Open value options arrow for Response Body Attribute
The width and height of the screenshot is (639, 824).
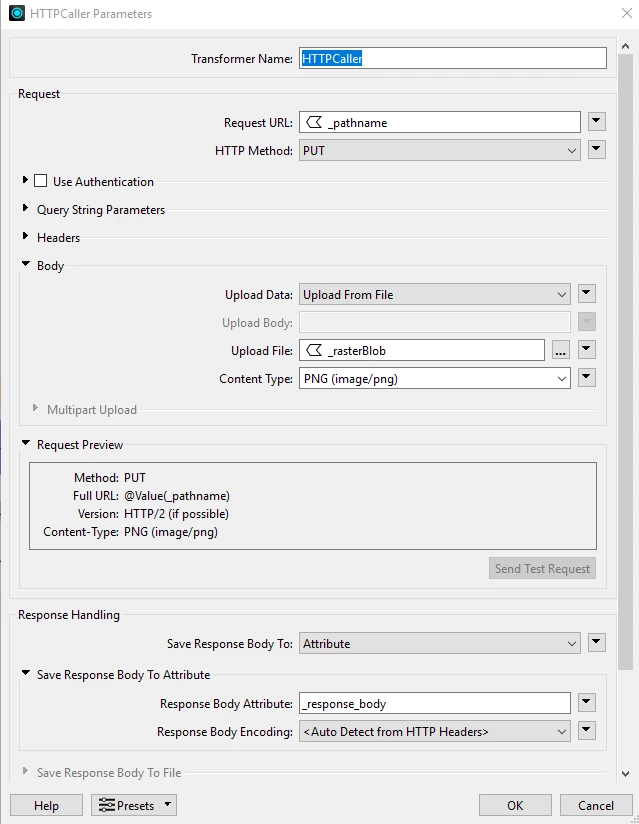(586, 702)
